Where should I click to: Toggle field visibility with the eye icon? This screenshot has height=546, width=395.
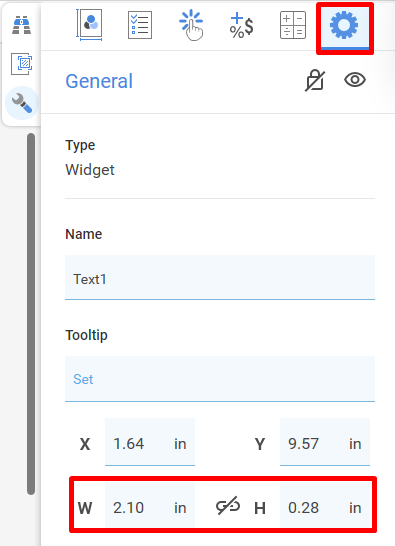tap(355, 80)
